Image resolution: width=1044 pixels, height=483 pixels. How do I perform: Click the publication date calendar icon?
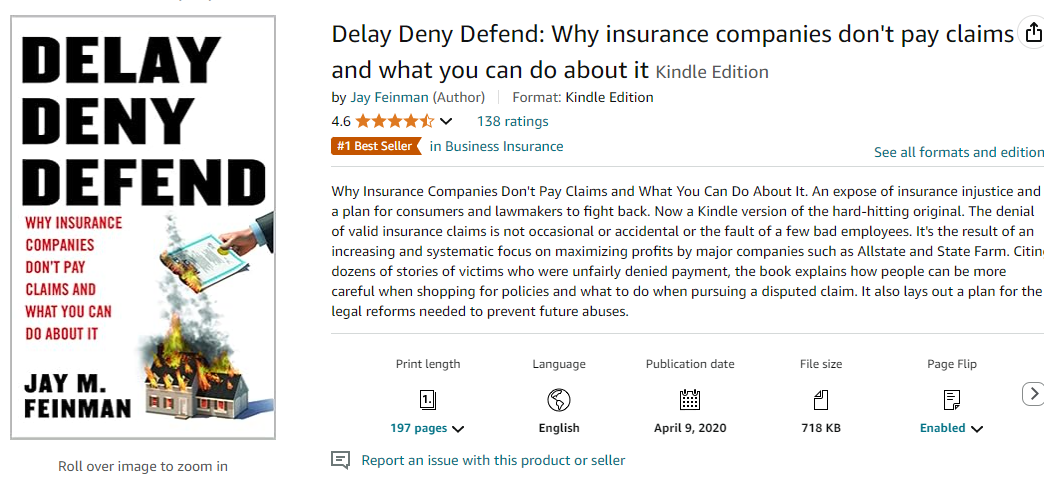pyautogui.click(x=690, y=400)
